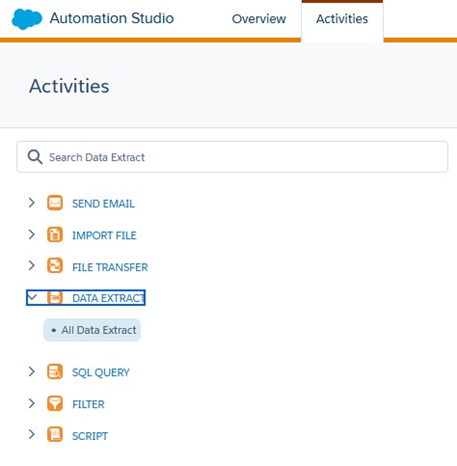Viewport: 457px width, 466px height.
Task: Click the Automation Studio title
Action: 112,18
